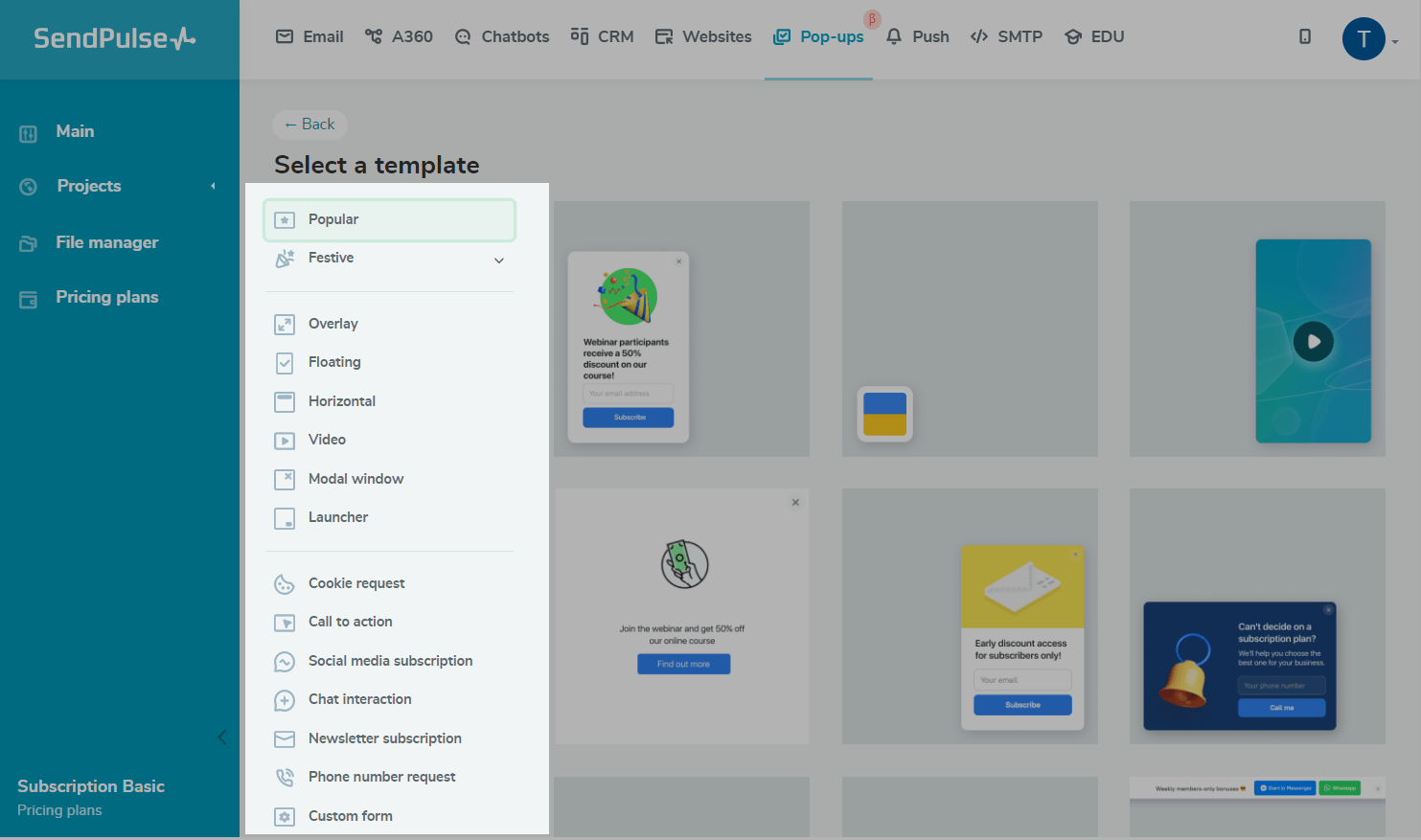Image resolution: width=1421 pixels, height=840 pixels.
Task: Click the SendPulse logo
Action: 115,38
